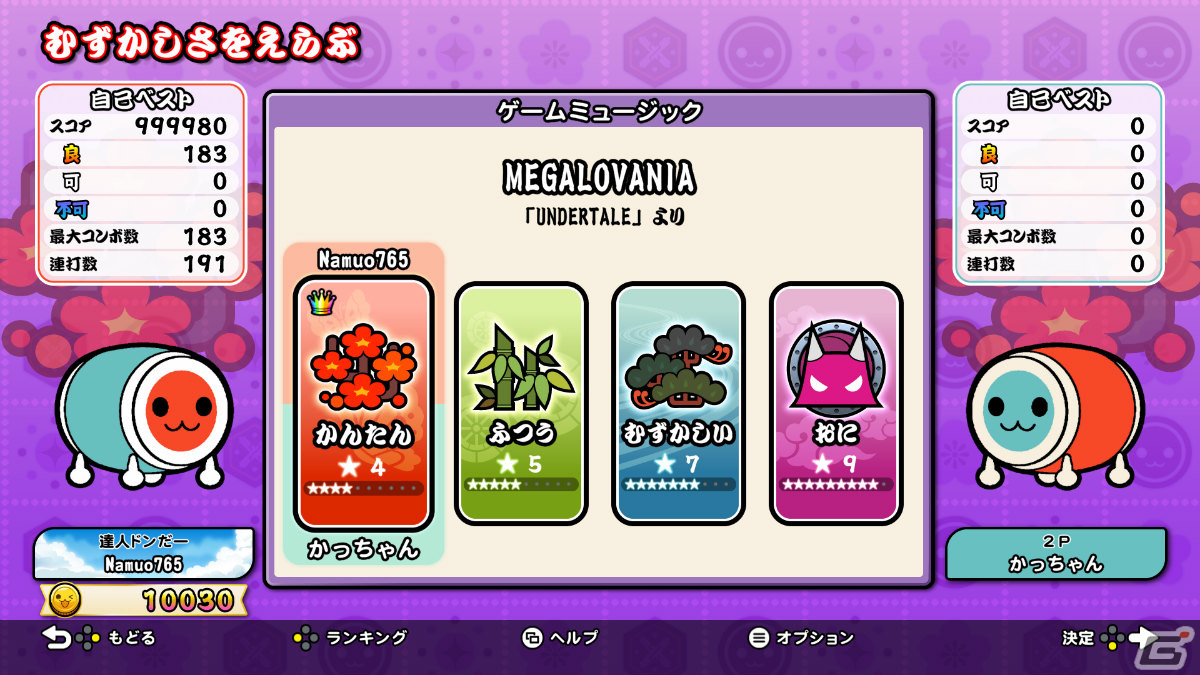Open ヘルプ help from bottom bar
This screenshot has width=1200, height=675.
(560, 637)
